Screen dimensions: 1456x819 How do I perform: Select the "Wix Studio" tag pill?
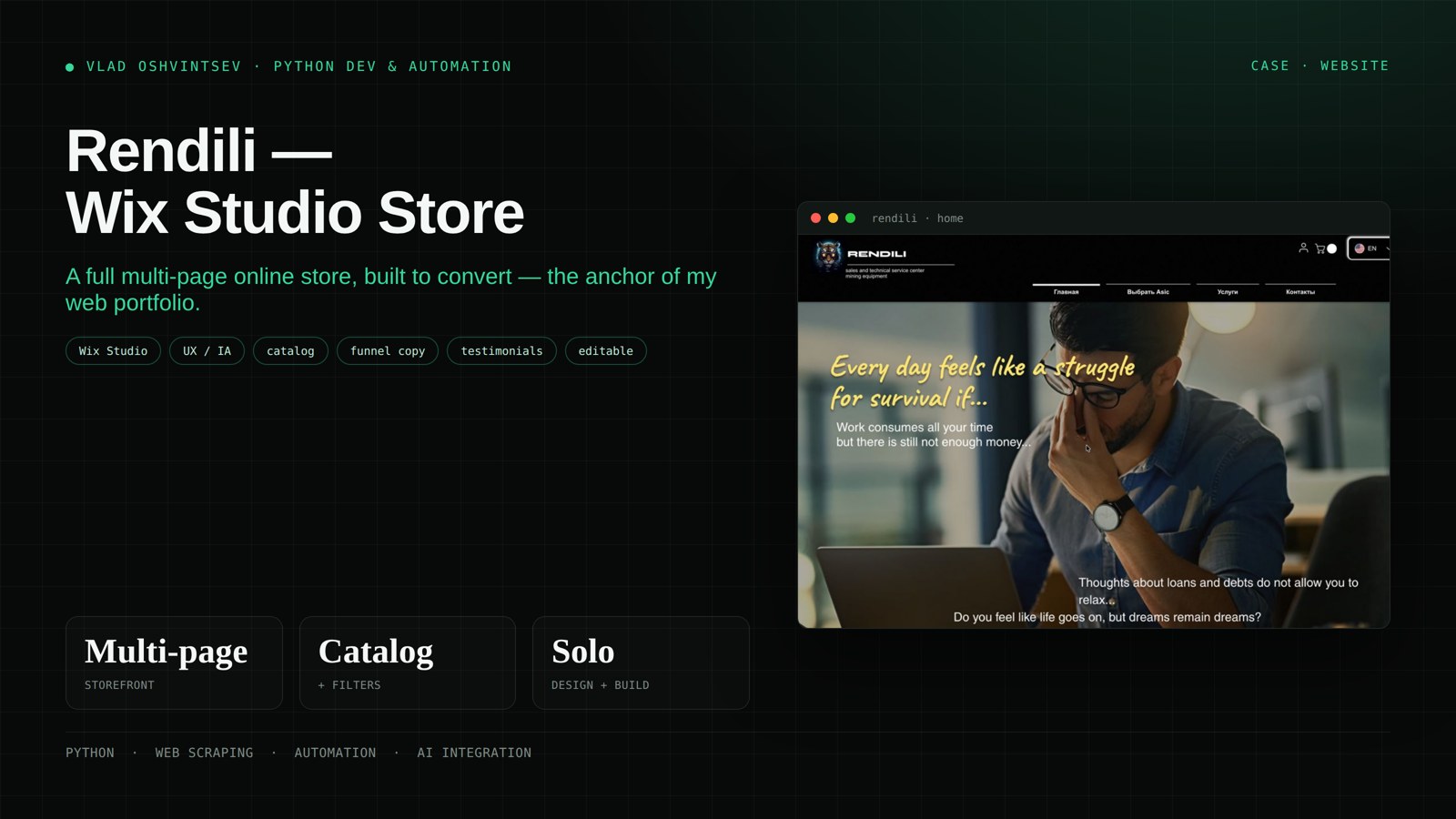point(113,351)
